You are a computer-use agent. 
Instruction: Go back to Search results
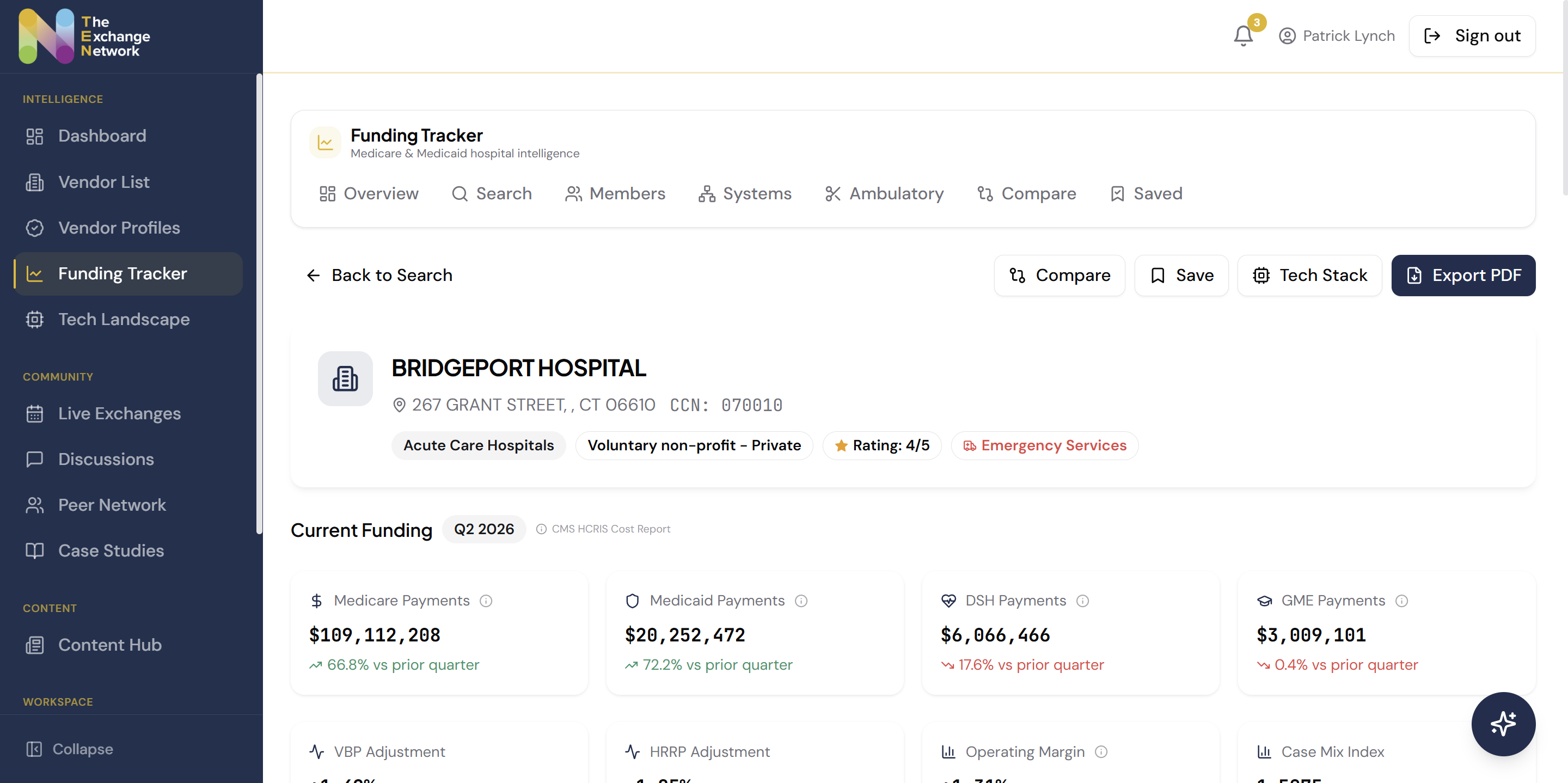tap(379, 275)
